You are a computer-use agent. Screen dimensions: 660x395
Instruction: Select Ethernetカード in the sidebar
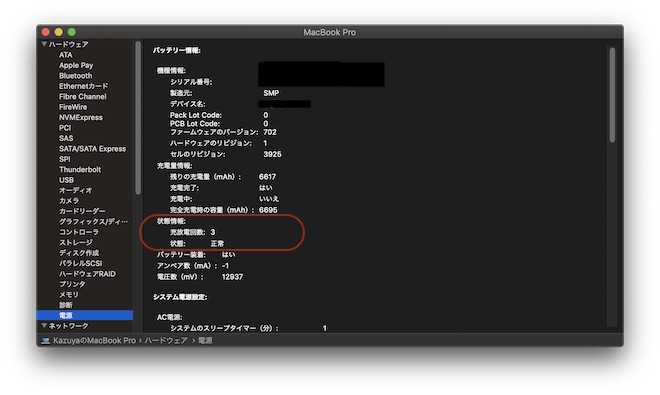tap(83, 86)
